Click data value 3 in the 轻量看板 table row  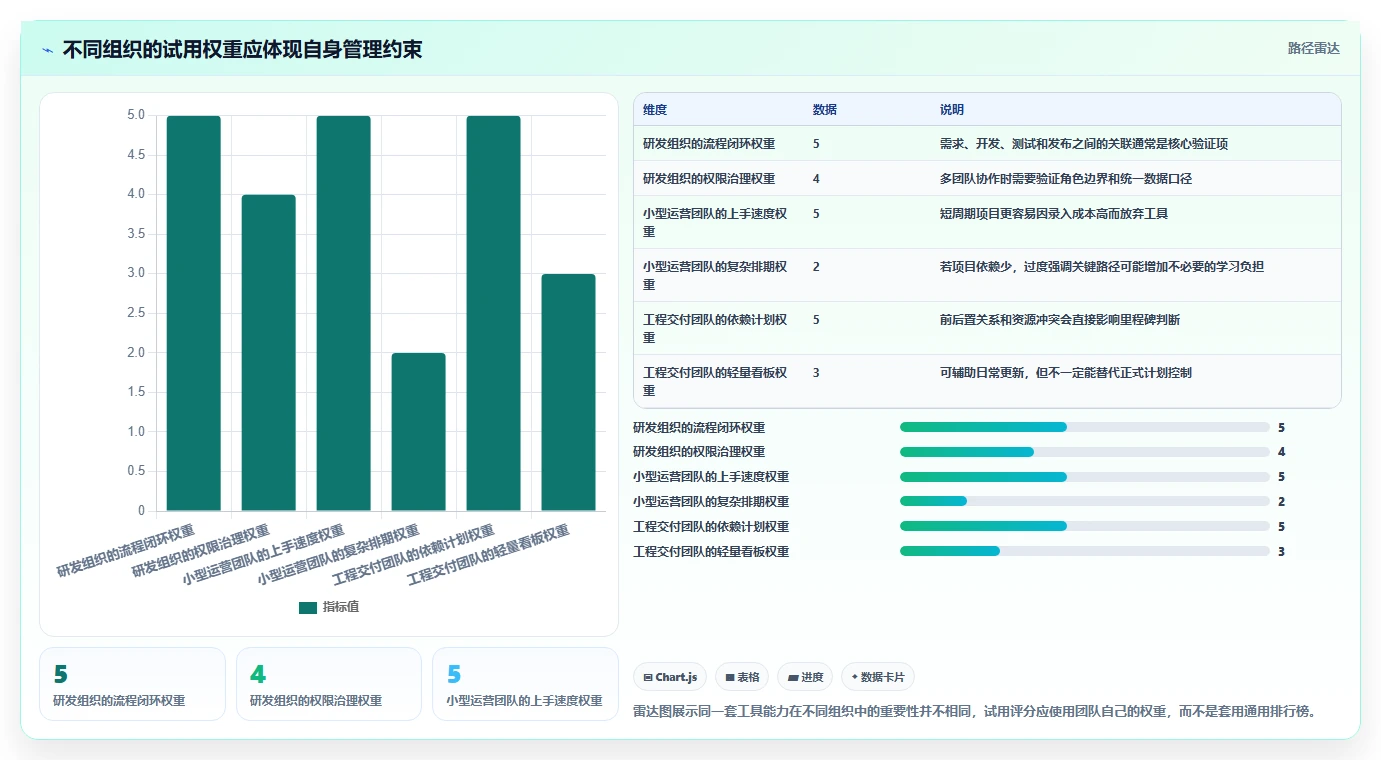coord(816,373)
